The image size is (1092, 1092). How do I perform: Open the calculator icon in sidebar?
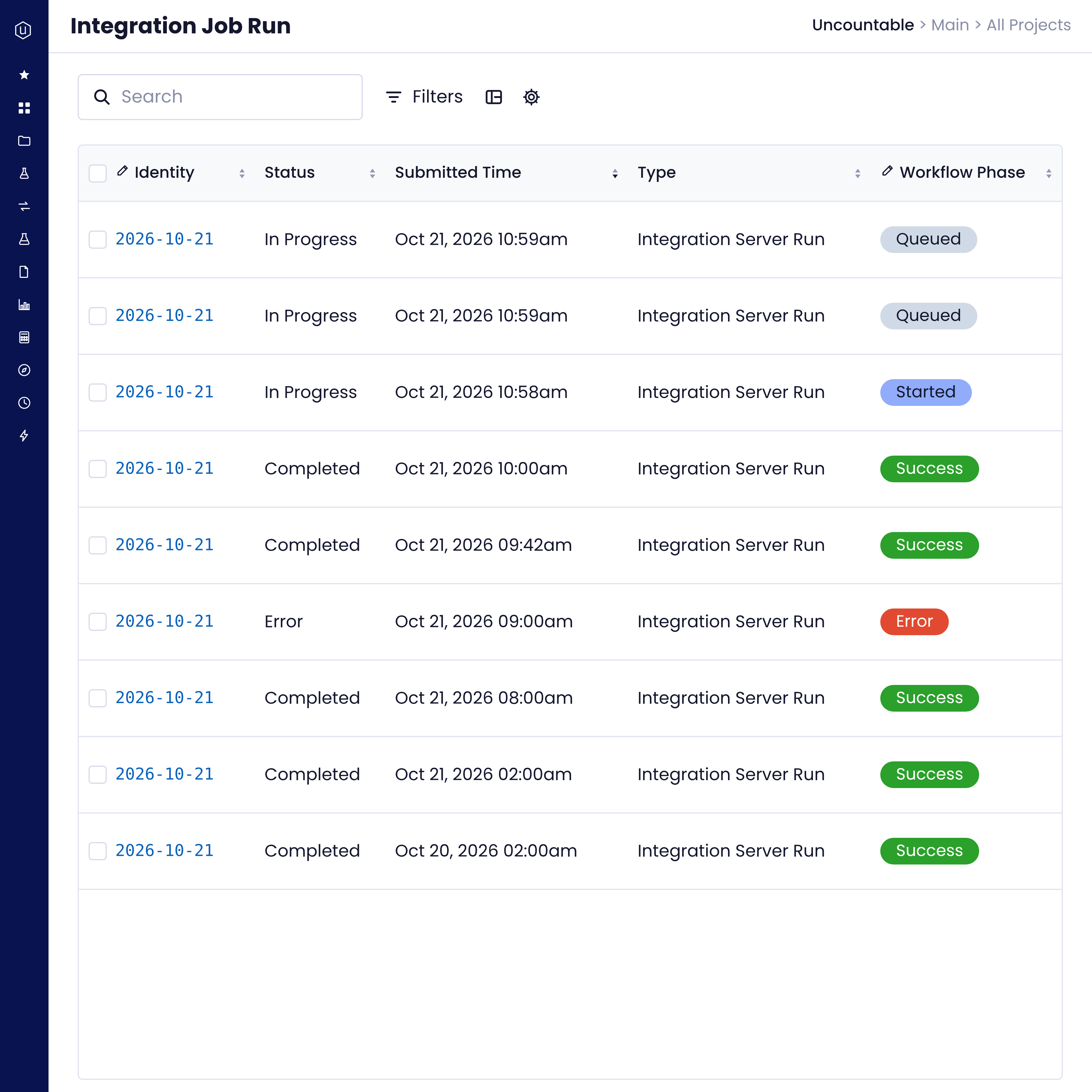[24, 337]
